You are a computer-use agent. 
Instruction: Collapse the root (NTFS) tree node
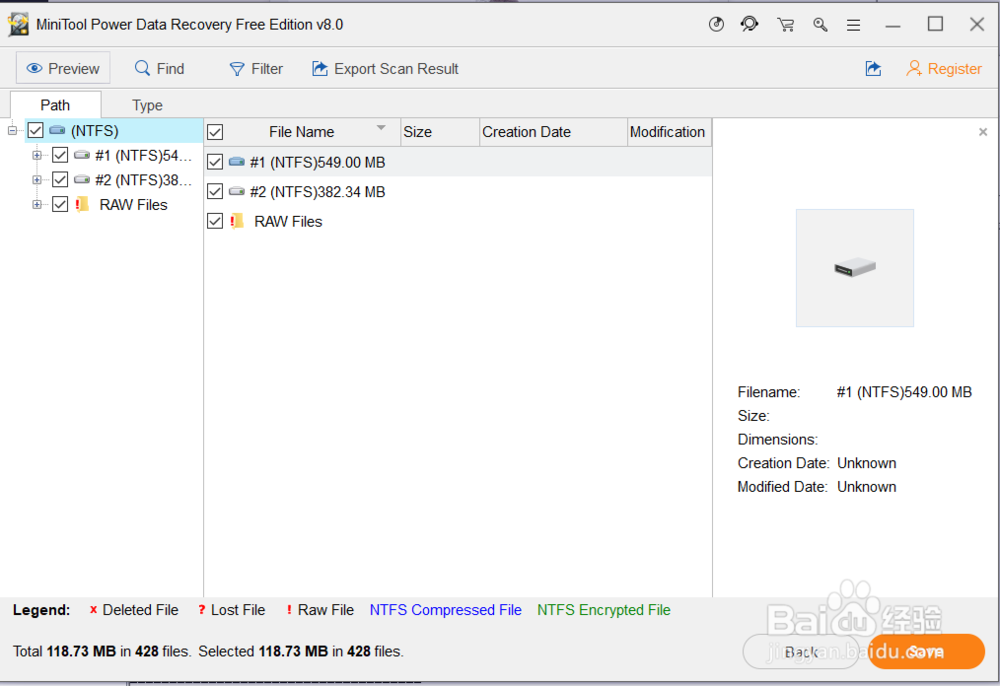click(11, 131)
